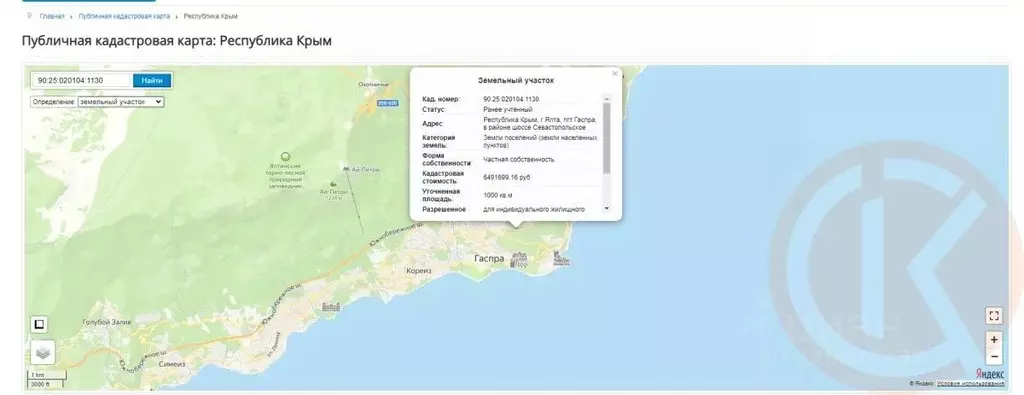This screenshot has width=1024, height=395.
Task: Click the map ruler measure tool icon
Action: [x=39, y=324]
